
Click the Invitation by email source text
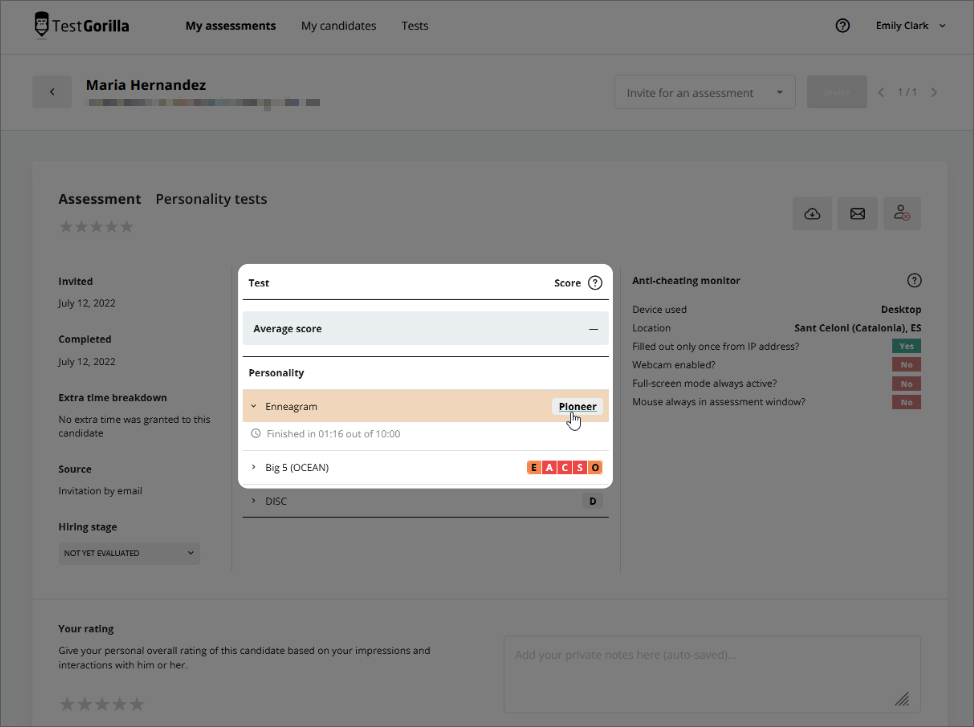pyautogui.click(x=101, y=491)
